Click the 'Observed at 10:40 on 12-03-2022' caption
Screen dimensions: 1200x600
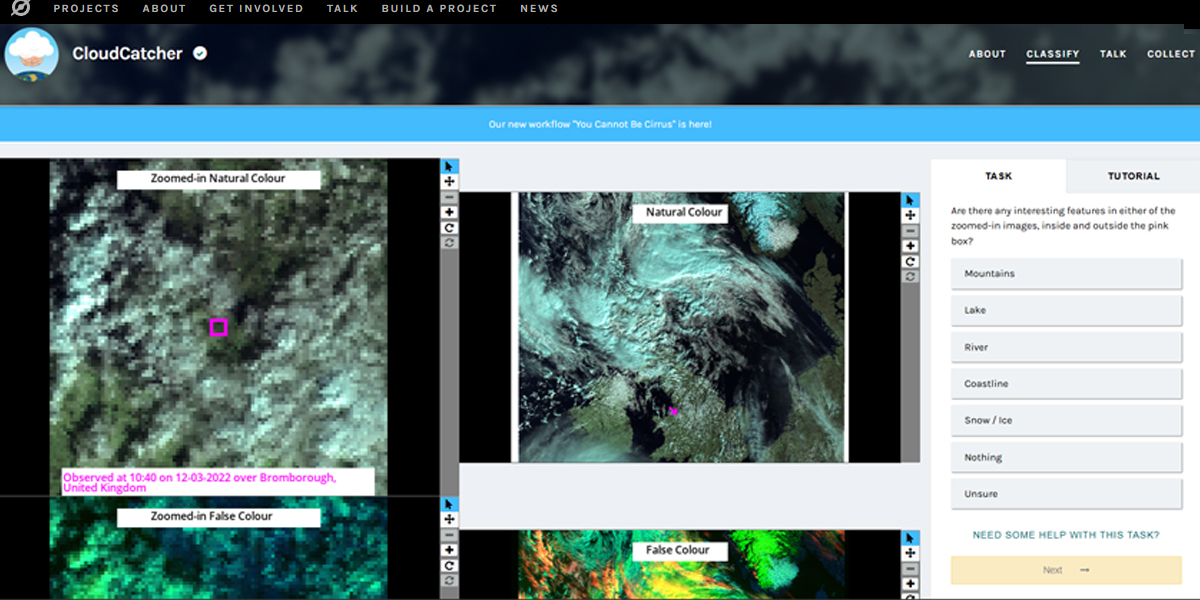[218, 482]
